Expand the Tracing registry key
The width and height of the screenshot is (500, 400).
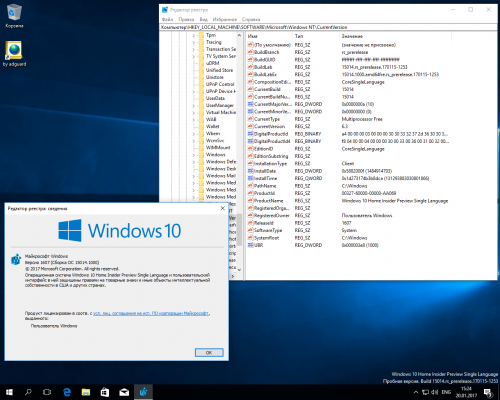pos(193,42)
